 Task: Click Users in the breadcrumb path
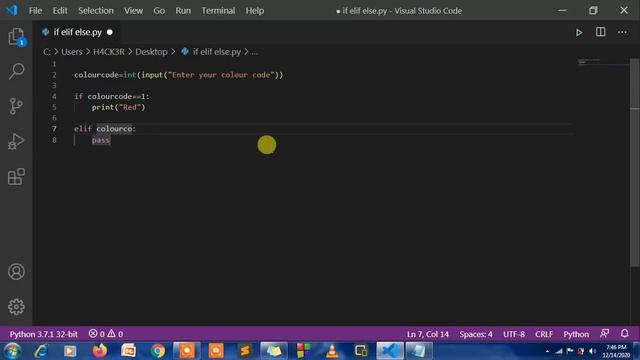coord(71,52)
